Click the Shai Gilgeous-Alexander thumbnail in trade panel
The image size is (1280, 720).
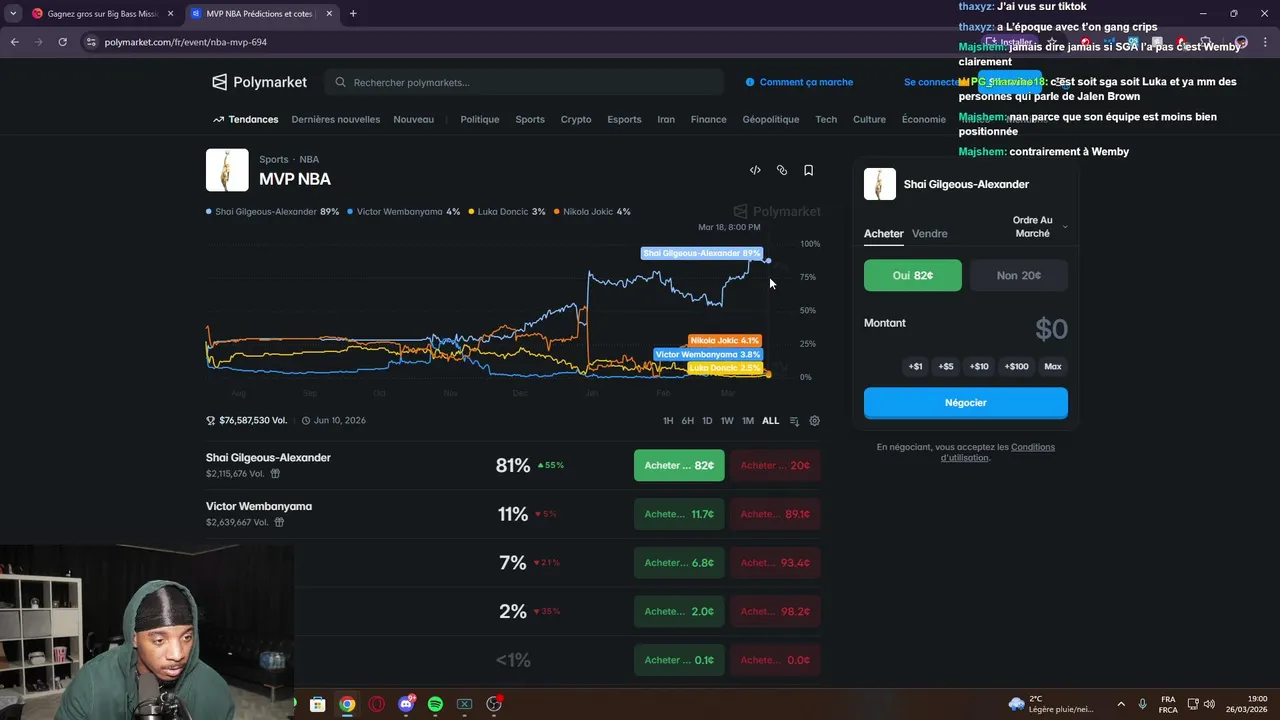point(880,184)
